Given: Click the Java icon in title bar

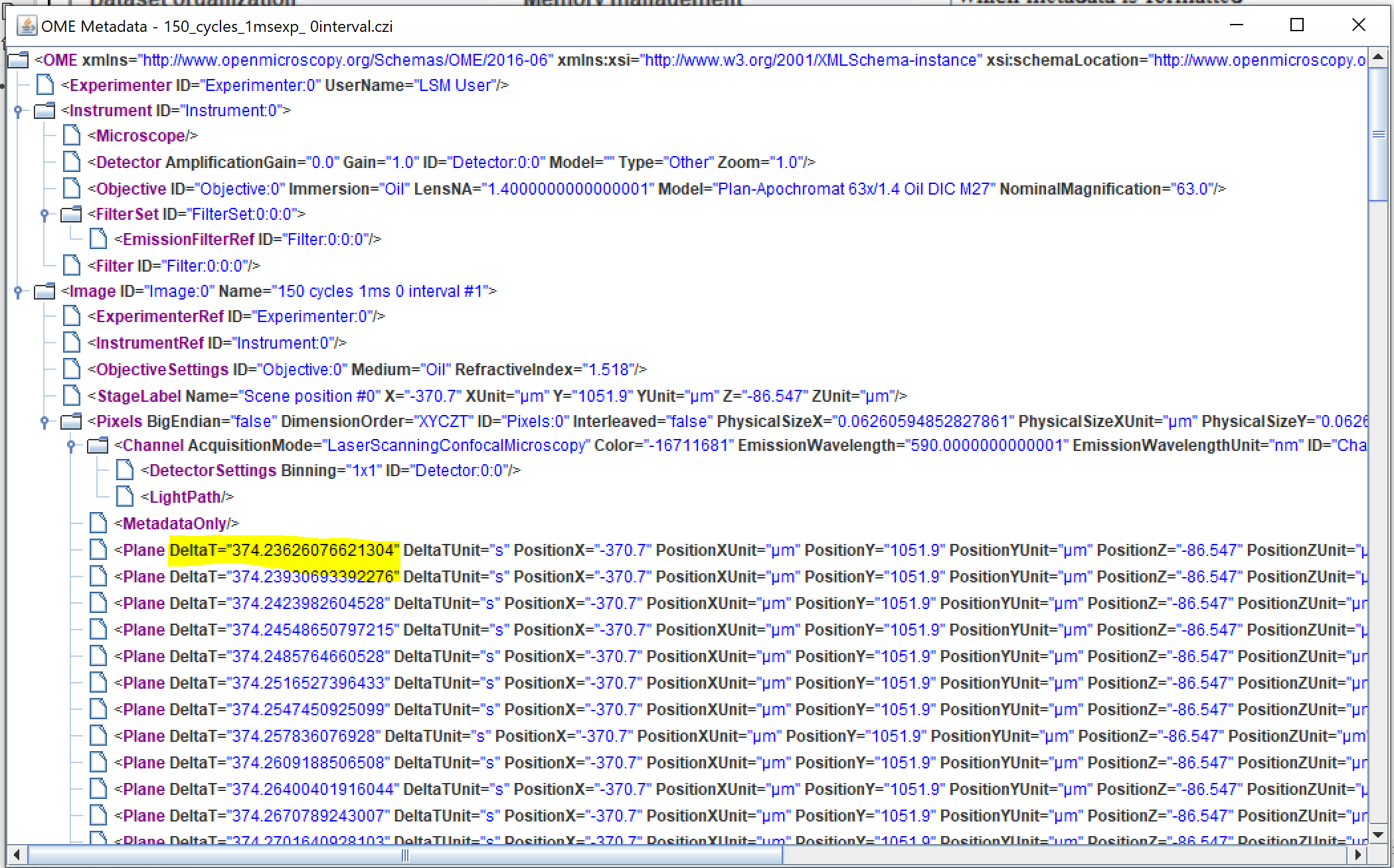Looking at the screenshot, I should (x=27, y=26).
